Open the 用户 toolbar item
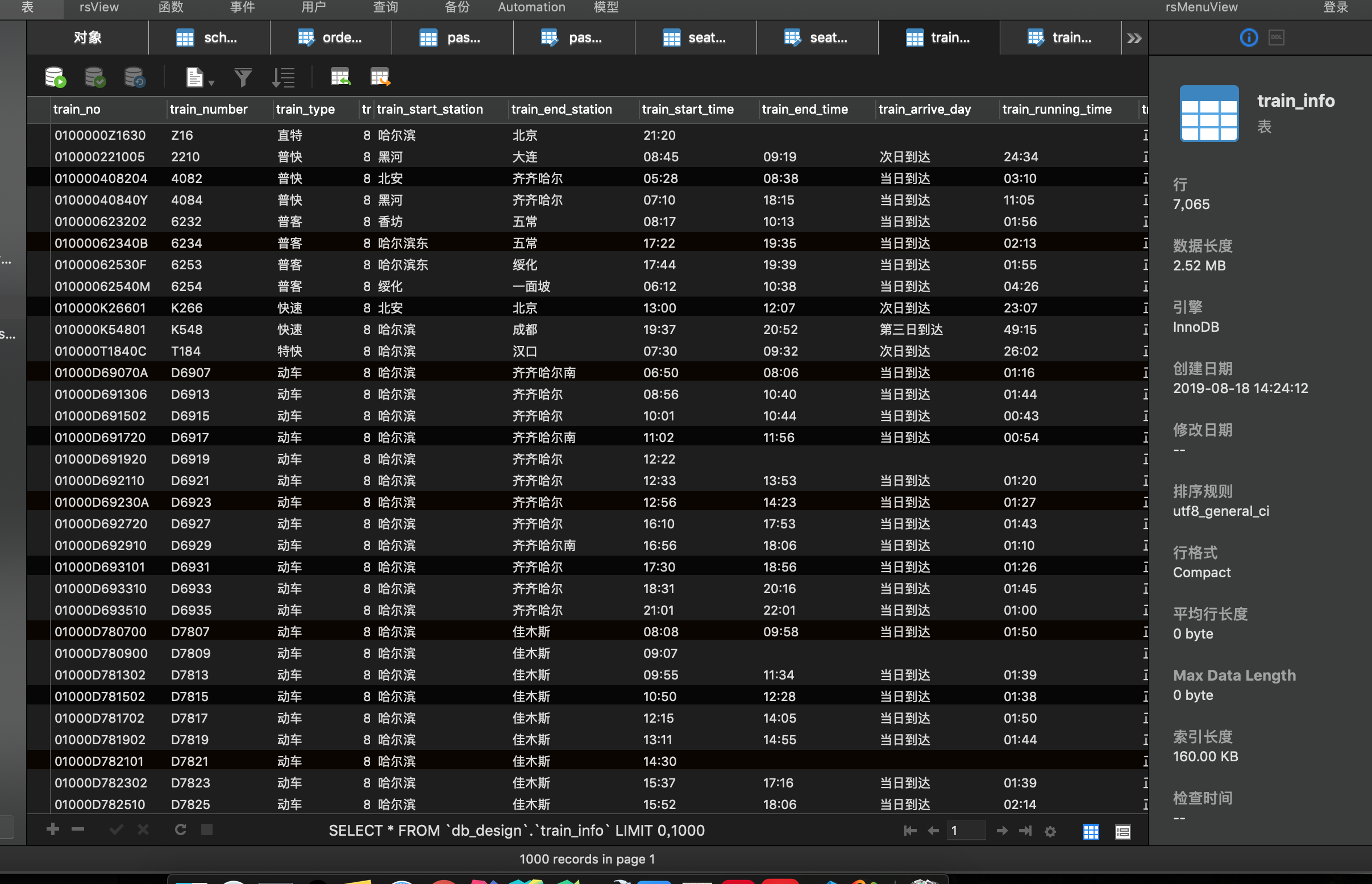 [x=314, y=7]
